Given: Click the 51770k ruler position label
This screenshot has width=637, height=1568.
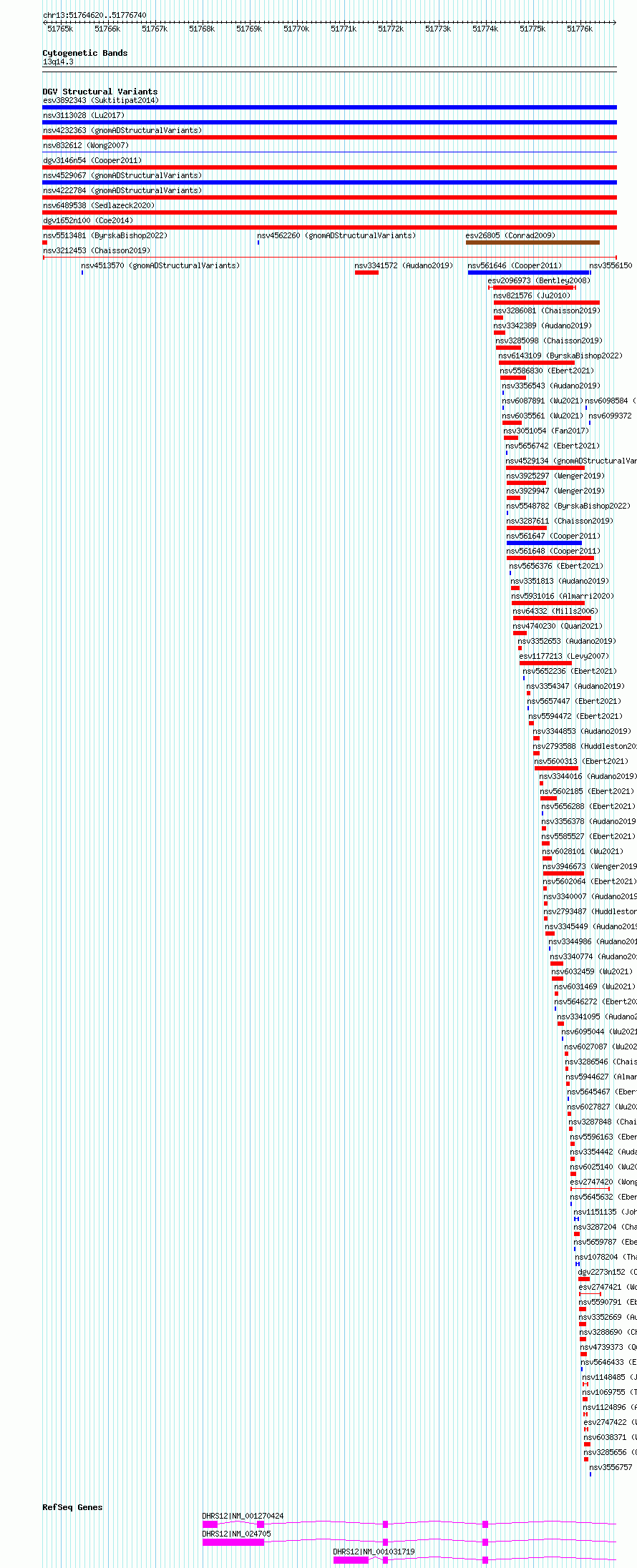Looking at the screenshot, I should 296,29.
